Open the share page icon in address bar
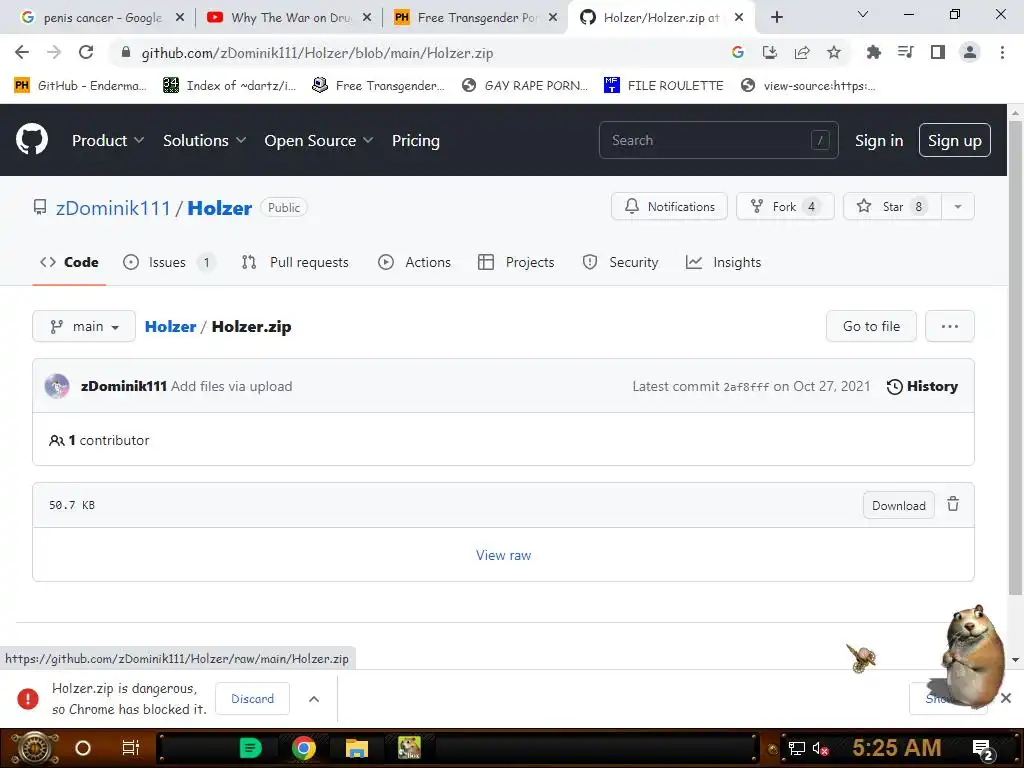This screenshot has width=1024, height=768. (x=802, y=53)
